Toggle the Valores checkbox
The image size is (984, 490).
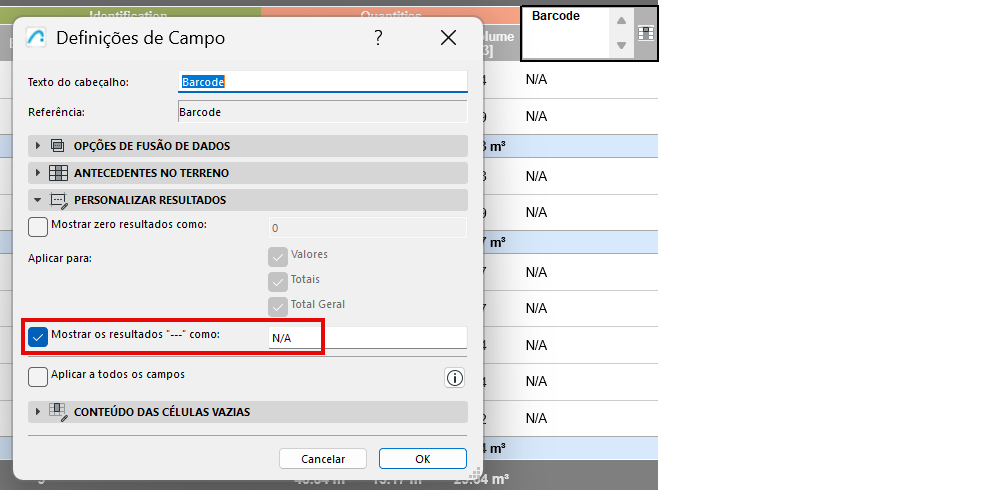point(277,257)
